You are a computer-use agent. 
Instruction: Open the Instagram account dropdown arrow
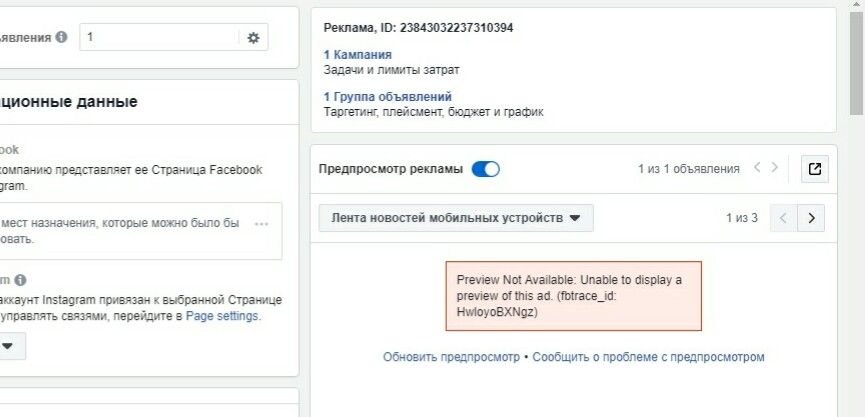(x=7, y=346)
